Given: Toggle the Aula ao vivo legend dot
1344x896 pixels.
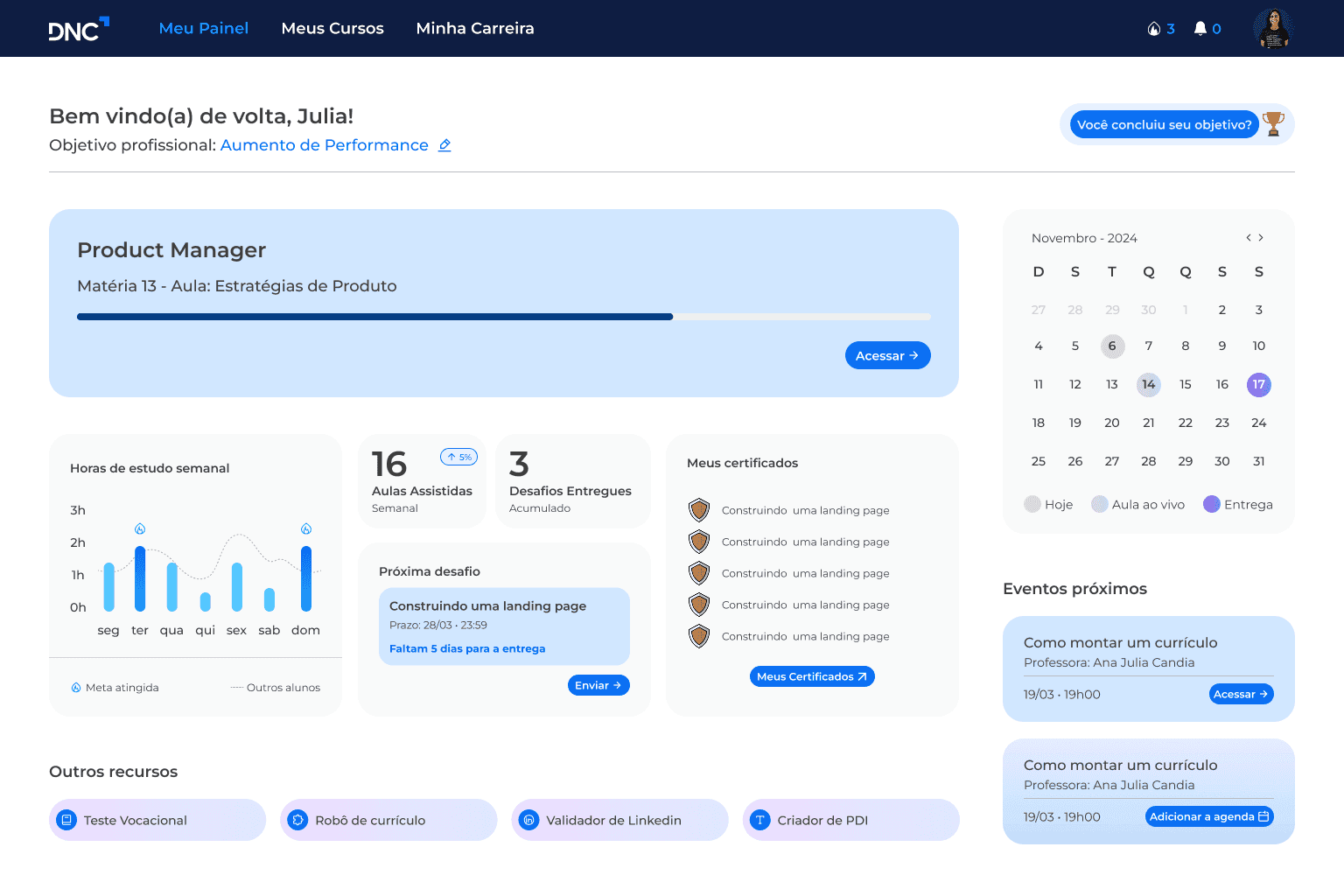Looking at the screenshot, I should pyautogui.click(x=1099, y=504).
